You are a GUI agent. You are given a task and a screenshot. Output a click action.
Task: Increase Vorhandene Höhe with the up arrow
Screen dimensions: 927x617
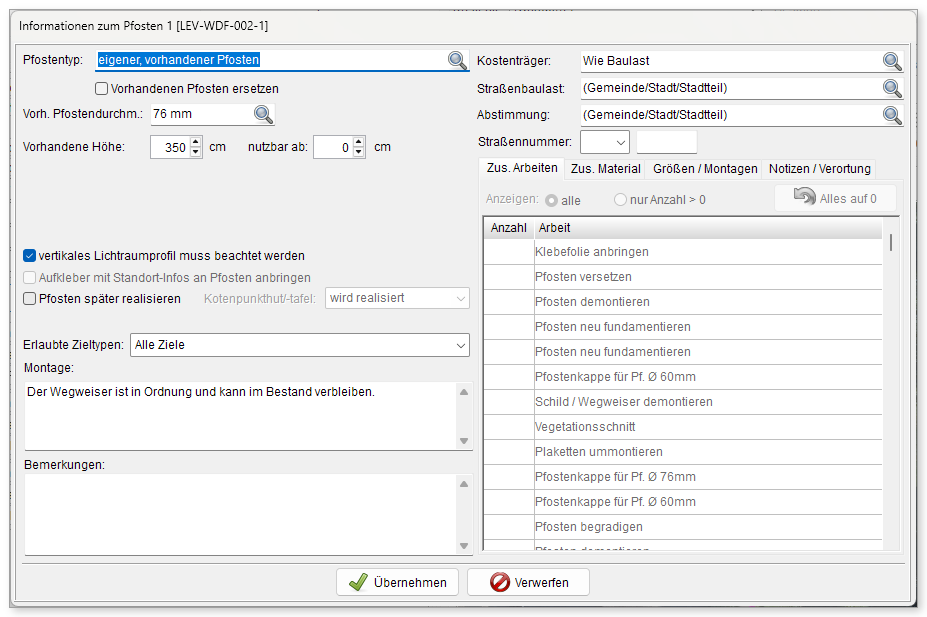[196, 142]
